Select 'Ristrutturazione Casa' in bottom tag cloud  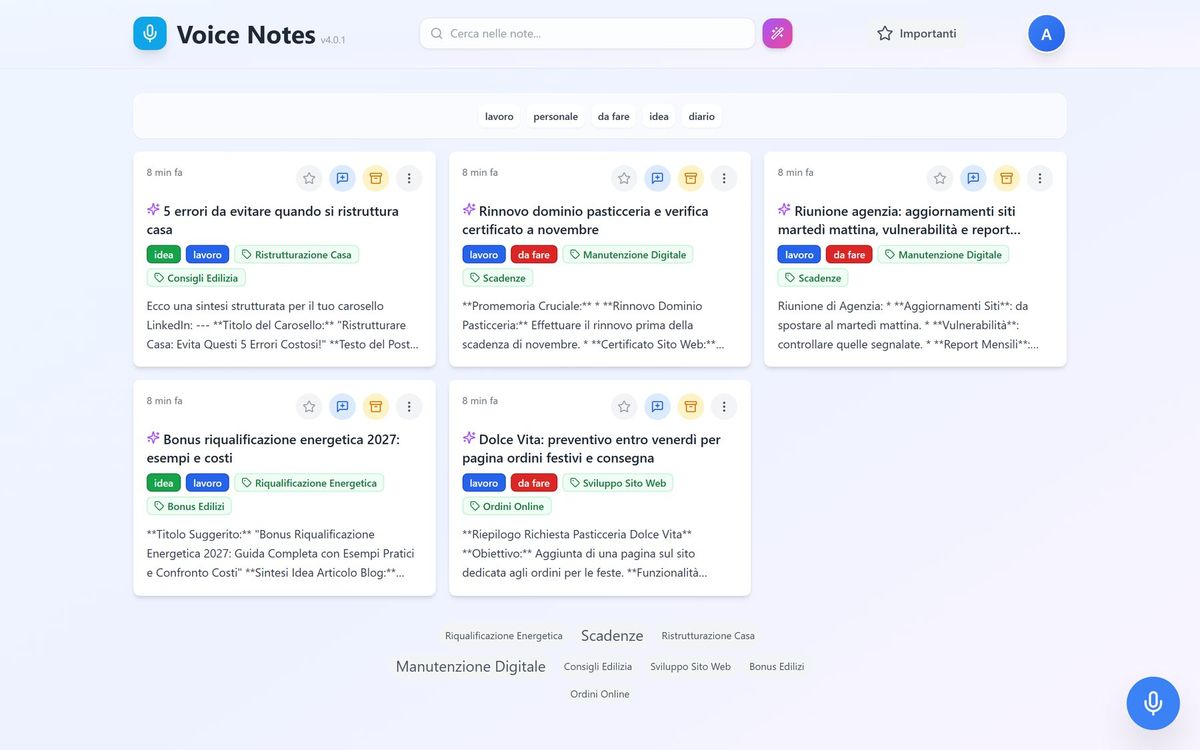(708, 636)
